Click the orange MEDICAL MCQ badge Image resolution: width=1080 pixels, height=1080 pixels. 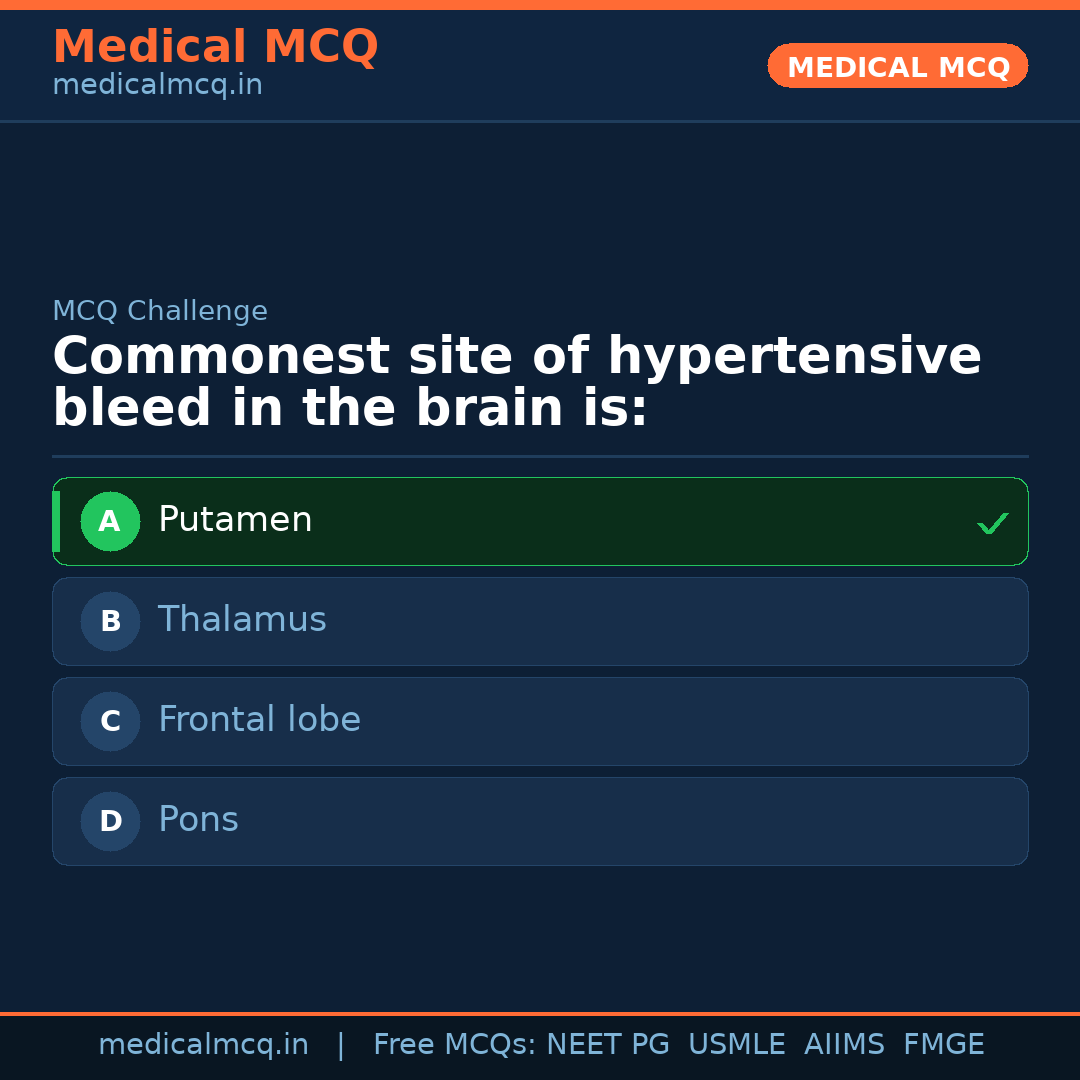(x=897, y=66)
